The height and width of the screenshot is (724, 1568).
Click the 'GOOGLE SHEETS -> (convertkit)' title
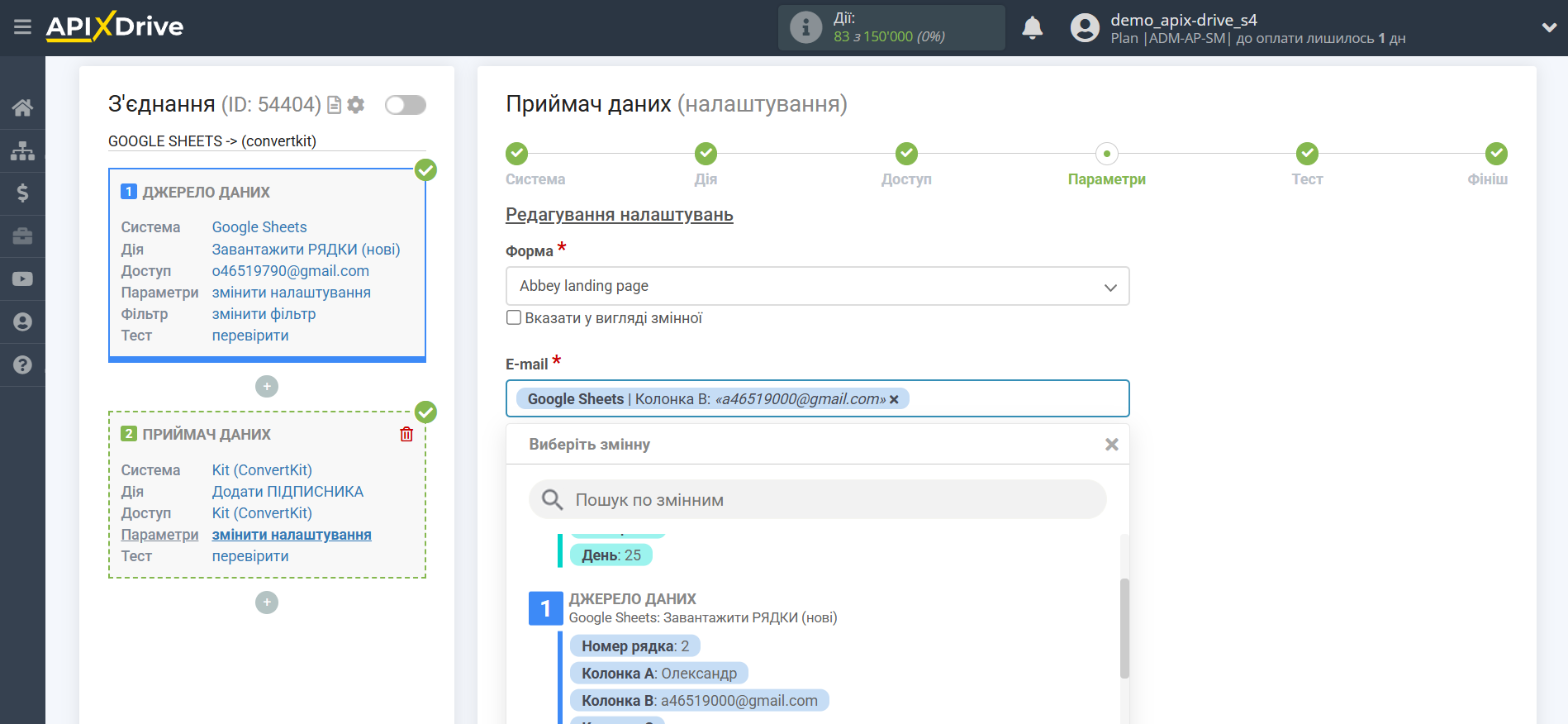[212, 141]
